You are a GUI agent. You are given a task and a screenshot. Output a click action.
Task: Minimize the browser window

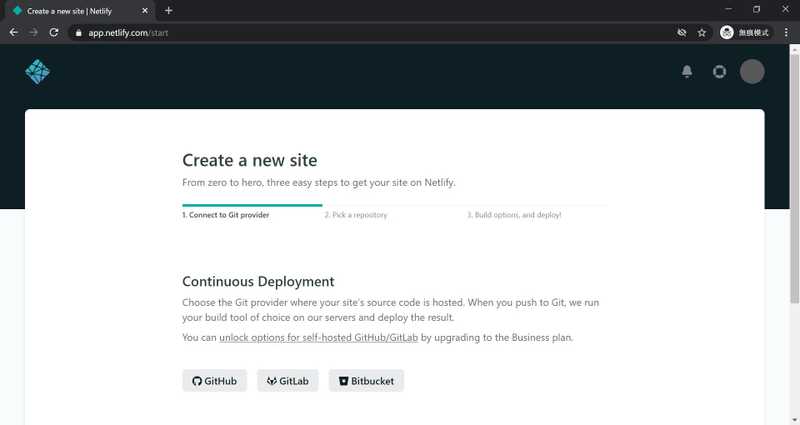tap(728, 9)
